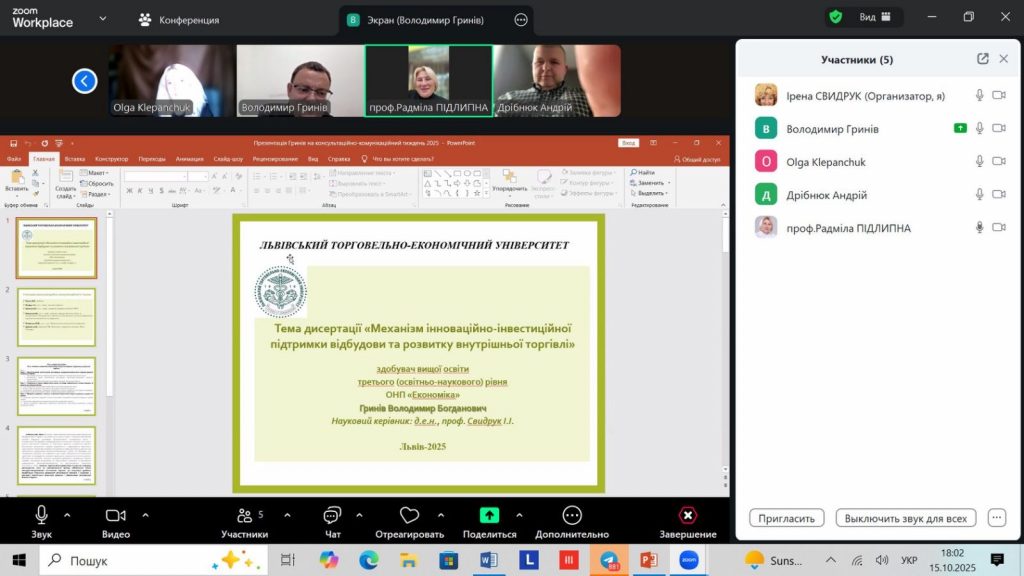Open Участники participants icon in toolbar
1024x576 pixels.
[x=245, y=515]
